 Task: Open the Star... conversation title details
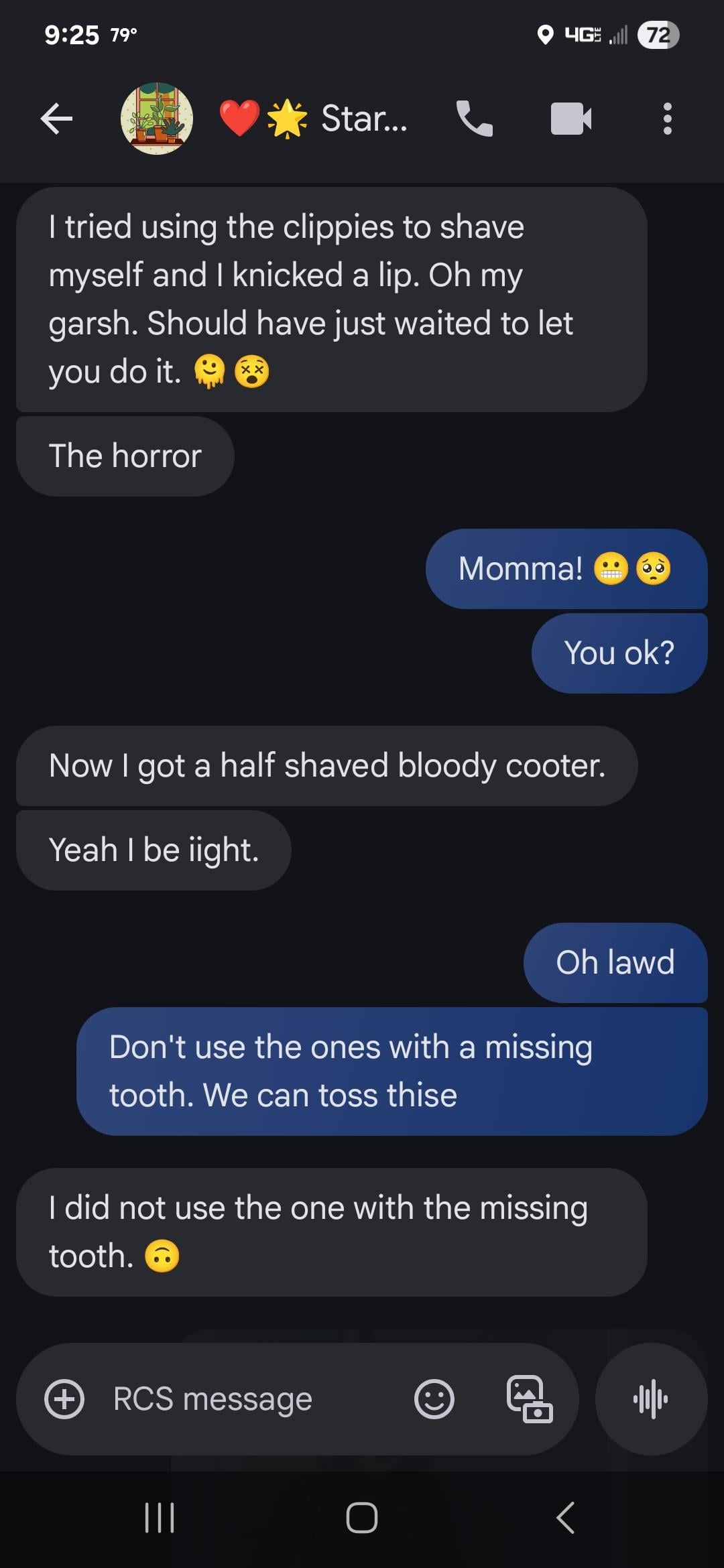pyautogui.click(x=314, y=119)
